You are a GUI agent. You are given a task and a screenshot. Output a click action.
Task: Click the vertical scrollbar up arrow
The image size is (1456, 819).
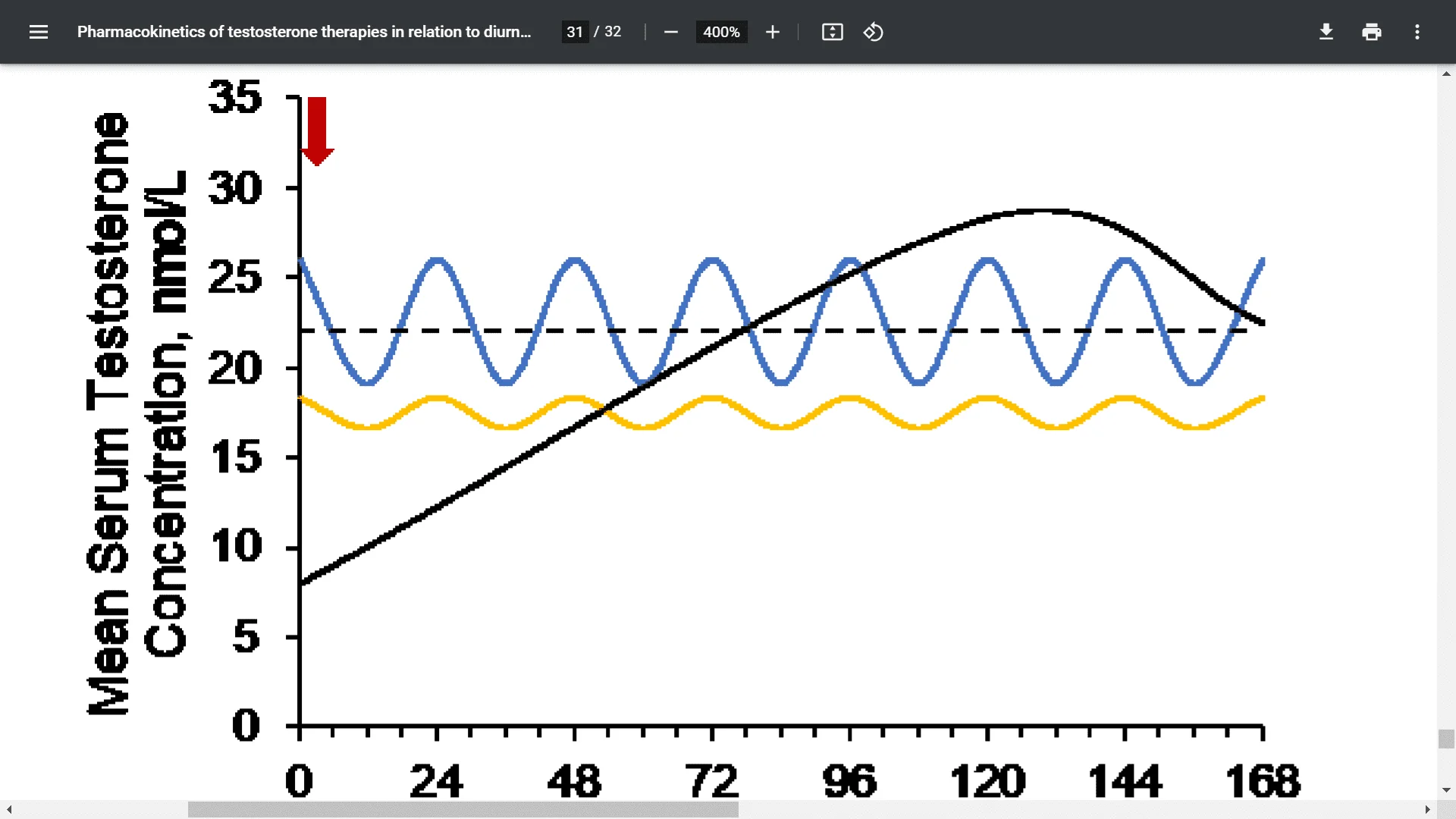(1446, 74)
